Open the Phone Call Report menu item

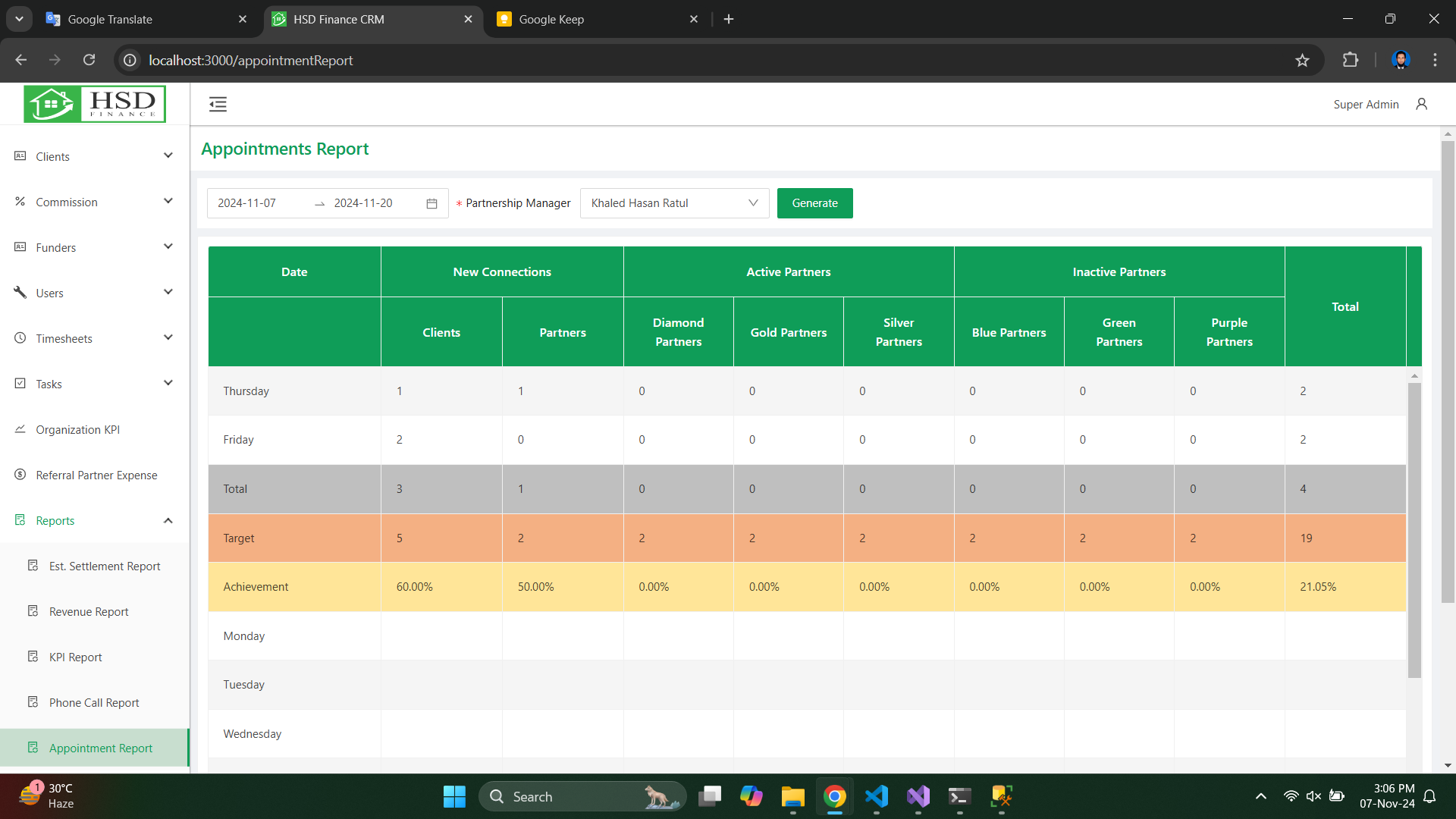pos(94,703)
